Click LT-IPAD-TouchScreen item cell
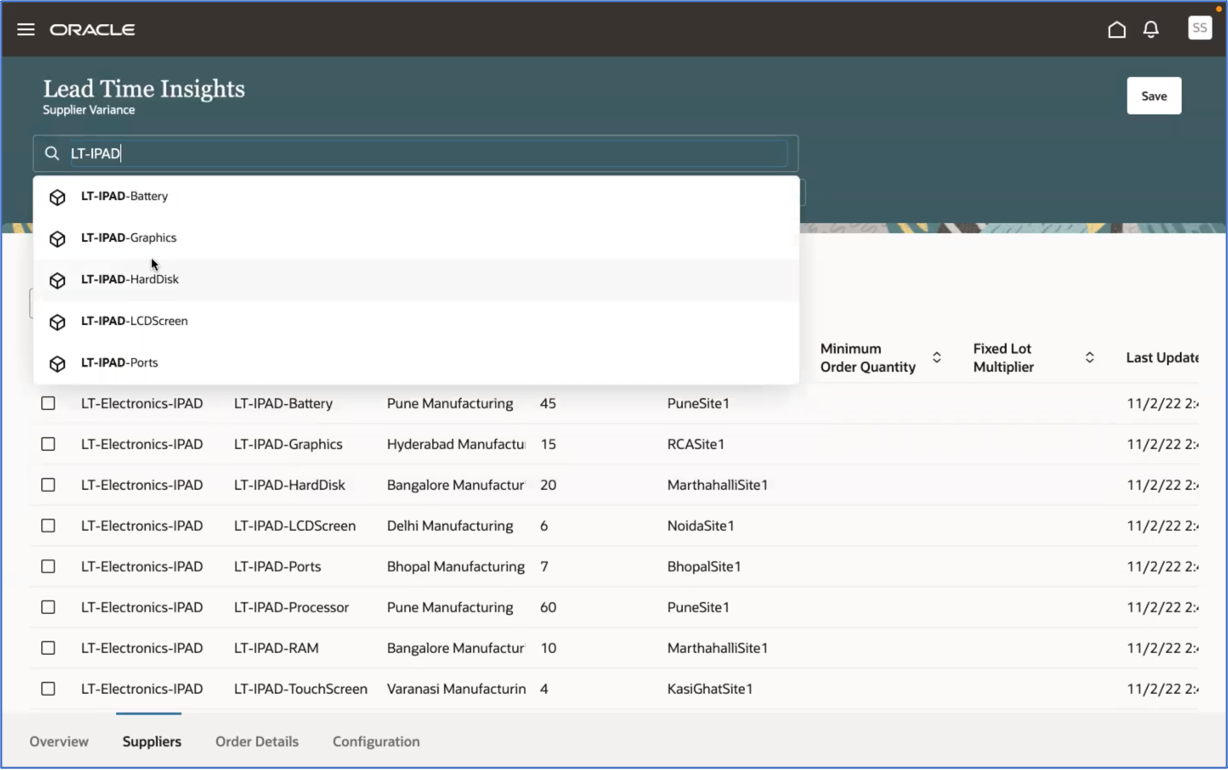Viewport: 1228px width, 770px height. pos(301,689)
